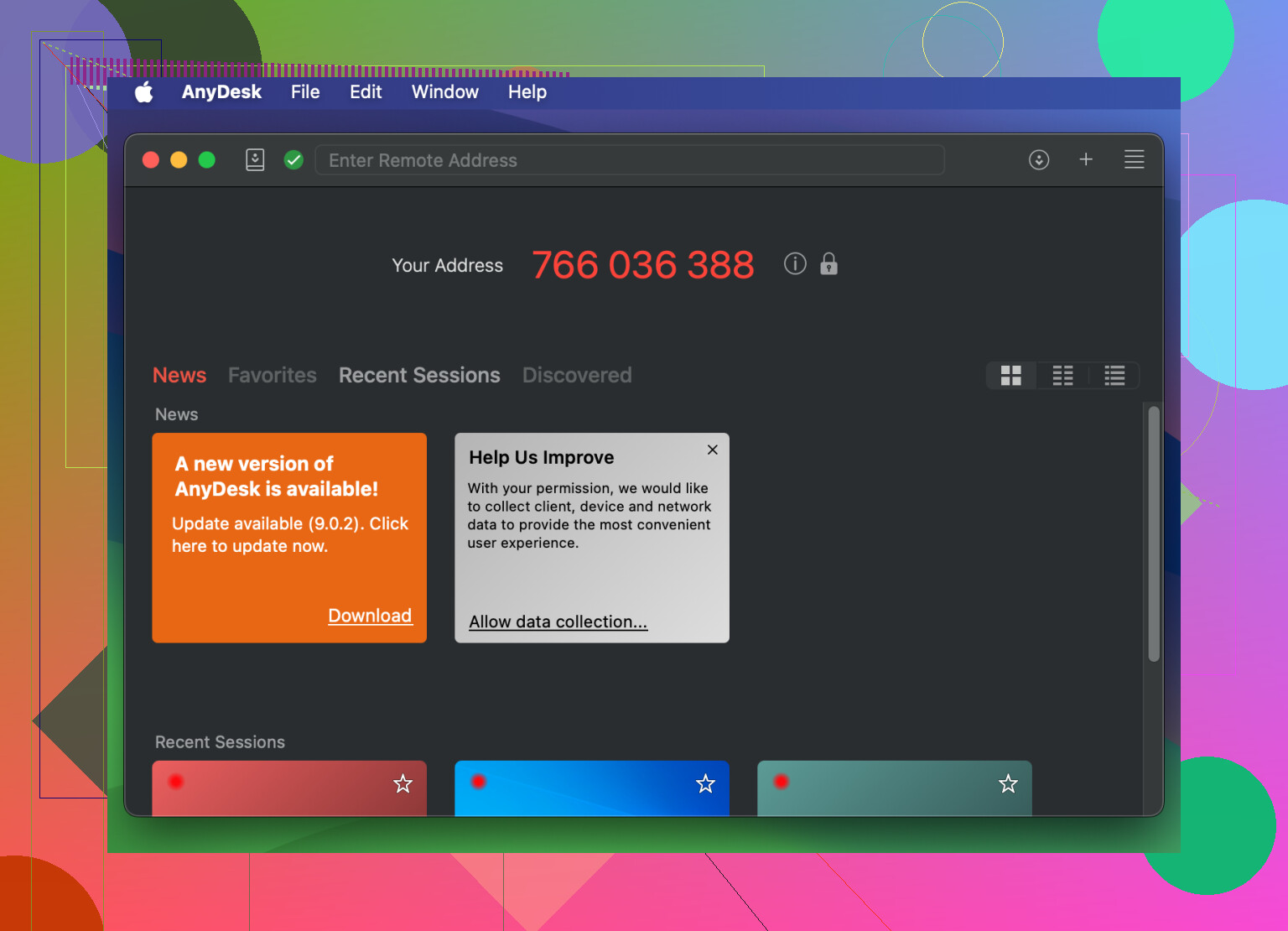Screen dimensions: 1288x931
Task: Click the lock icon beside address
Action: click(x=828, y=264)
